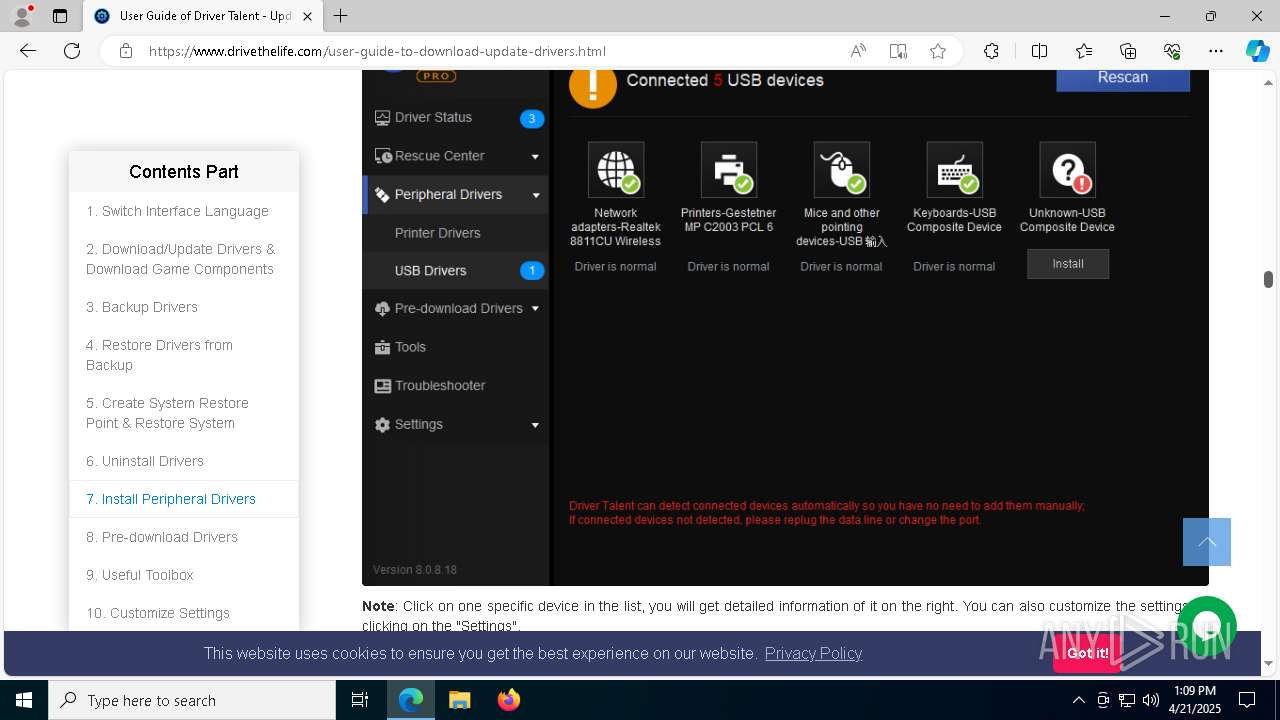Open the browser profile avatar

coord(21,16)
